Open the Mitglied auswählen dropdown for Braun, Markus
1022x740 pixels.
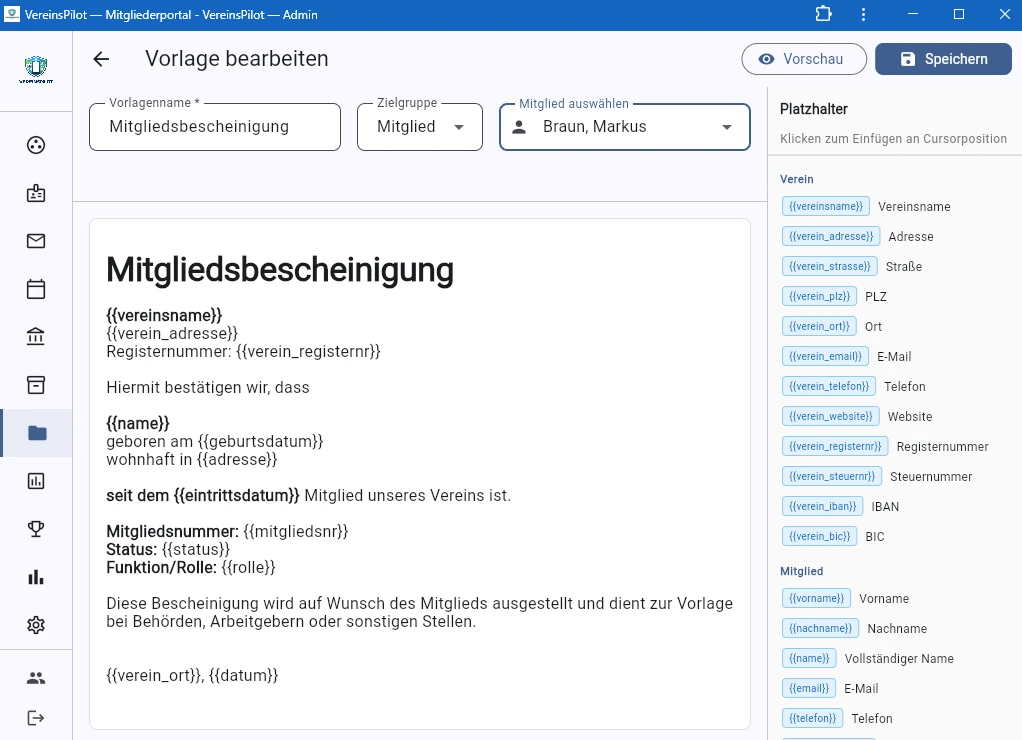[624, 127]
